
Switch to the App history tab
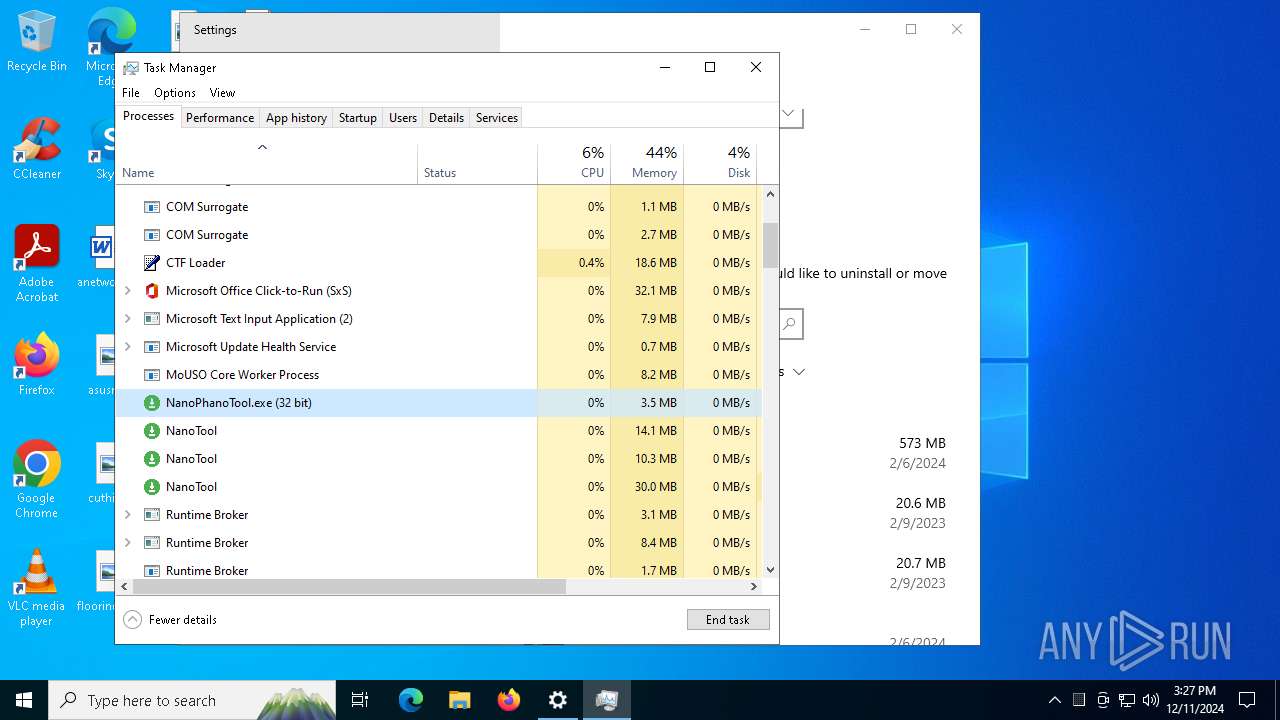(x=296, y=118)
